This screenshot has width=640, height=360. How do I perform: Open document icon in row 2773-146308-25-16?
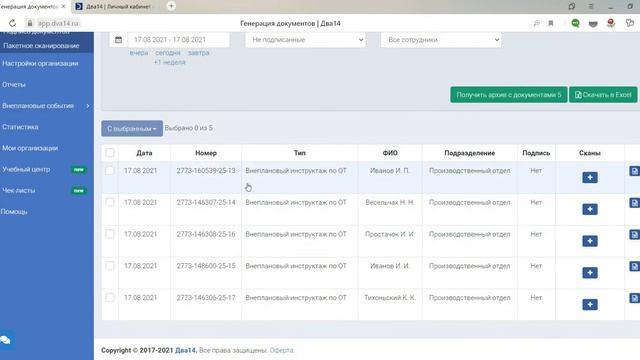pos(634,235)
